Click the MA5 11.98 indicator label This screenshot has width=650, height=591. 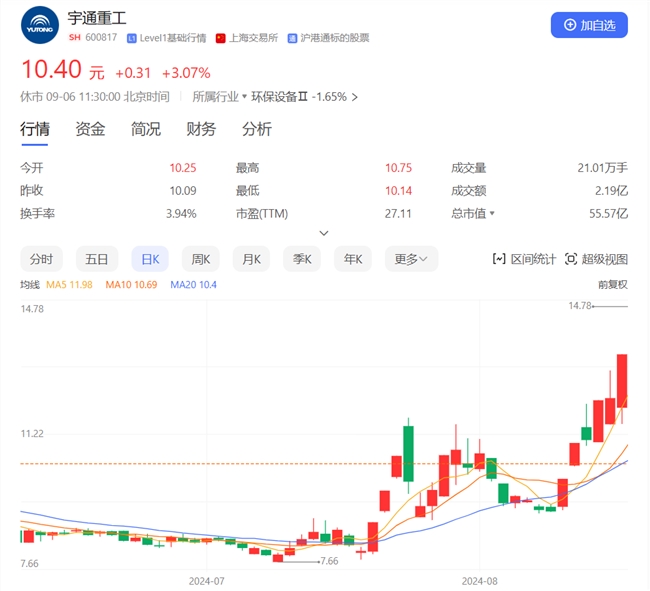(69, 285)
